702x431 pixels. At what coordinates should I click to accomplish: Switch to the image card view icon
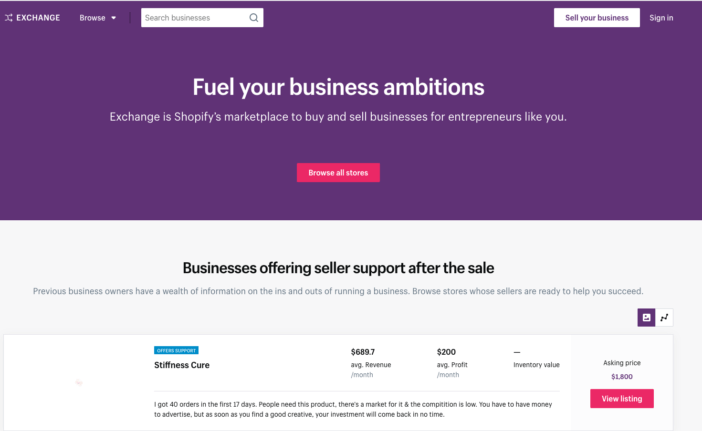point(646,317)
